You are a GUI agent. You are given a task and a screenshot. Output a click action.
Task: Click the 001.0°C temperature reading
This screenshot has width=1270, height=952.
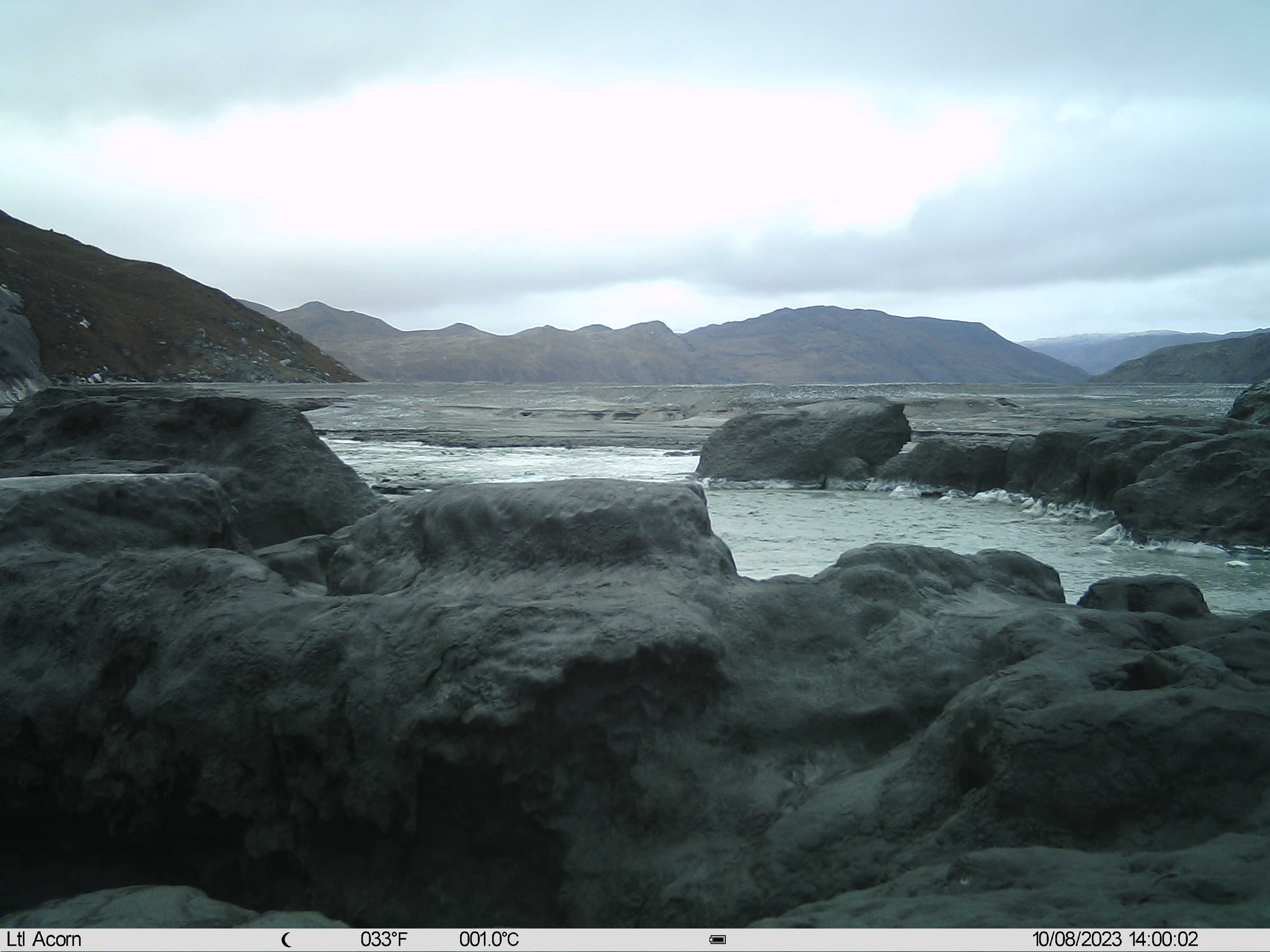tap(489, 940)
